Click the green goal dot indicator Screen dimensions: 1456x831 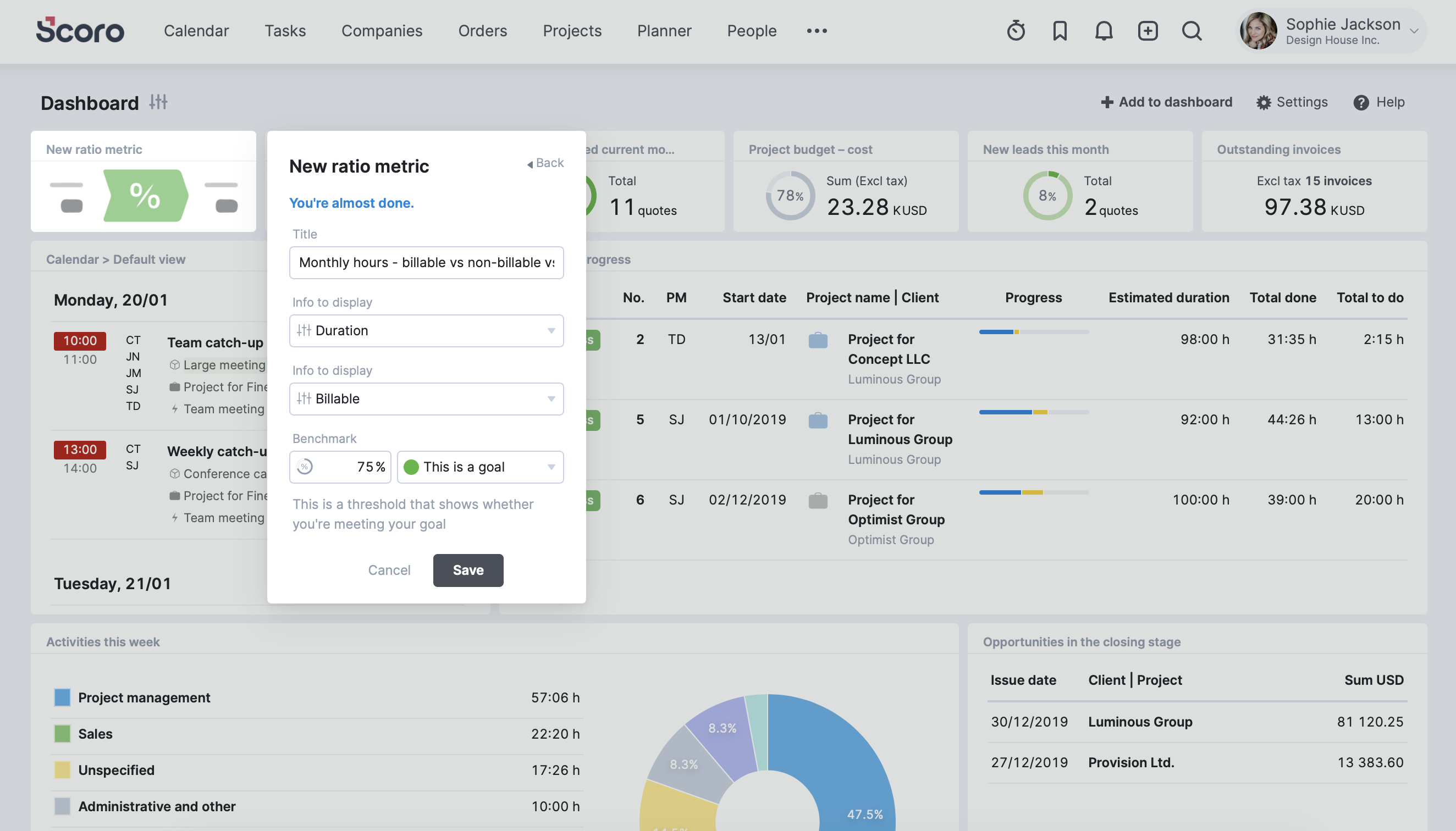pos(411,467)
